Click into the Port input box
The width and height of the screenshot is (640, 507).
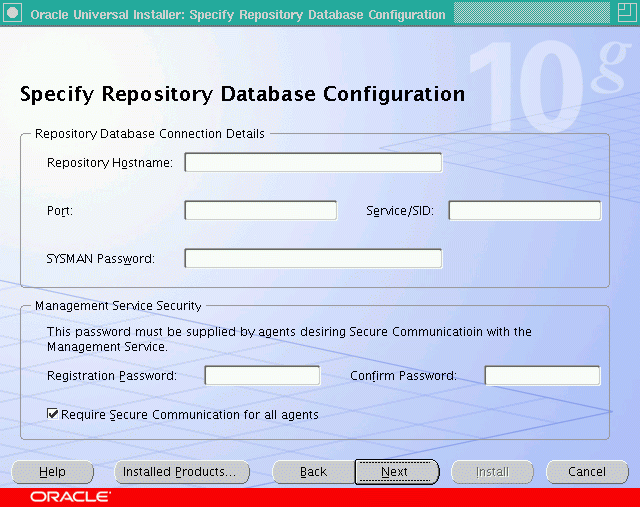tap(261, 211)
